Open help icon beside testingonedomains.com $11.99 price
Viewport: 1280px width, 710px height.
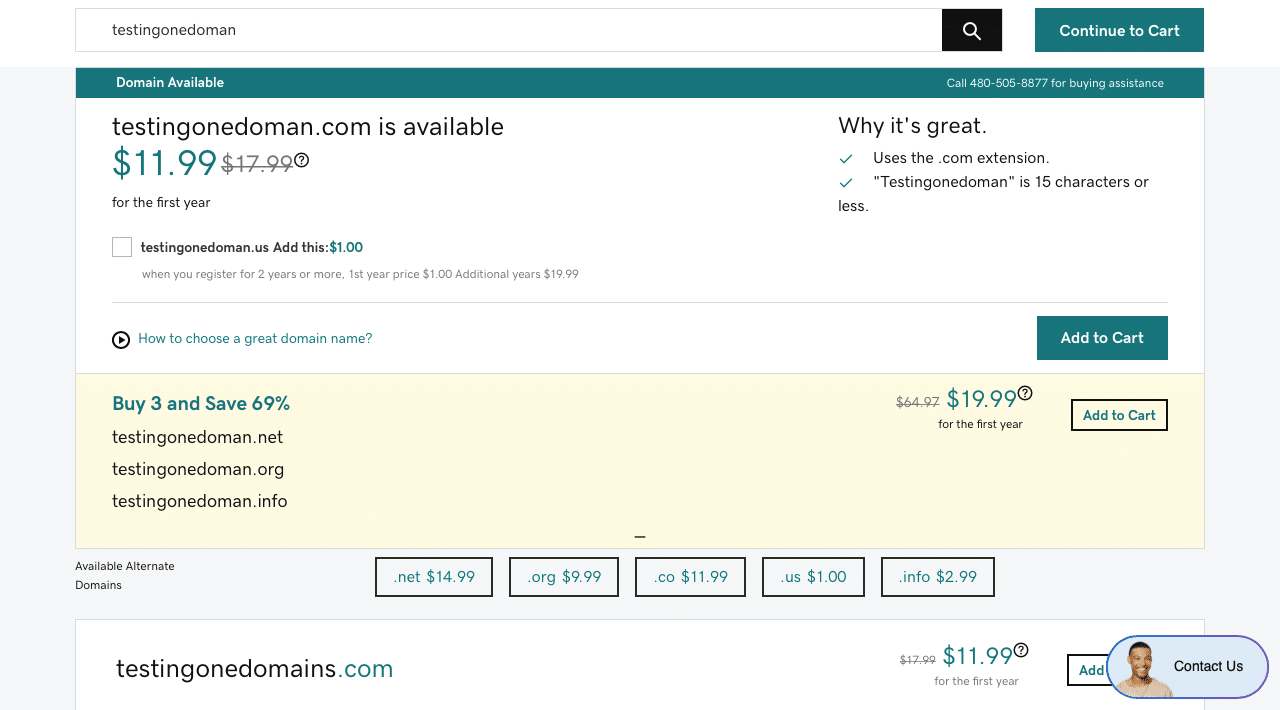pos(1021,650)
